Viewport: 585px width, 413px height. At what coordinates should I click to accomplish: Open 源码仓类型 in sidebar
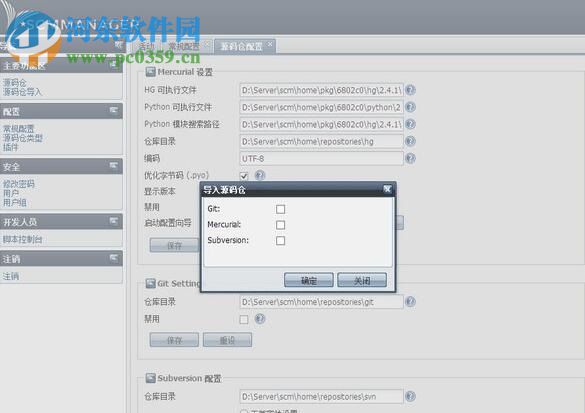click(23, 138)
